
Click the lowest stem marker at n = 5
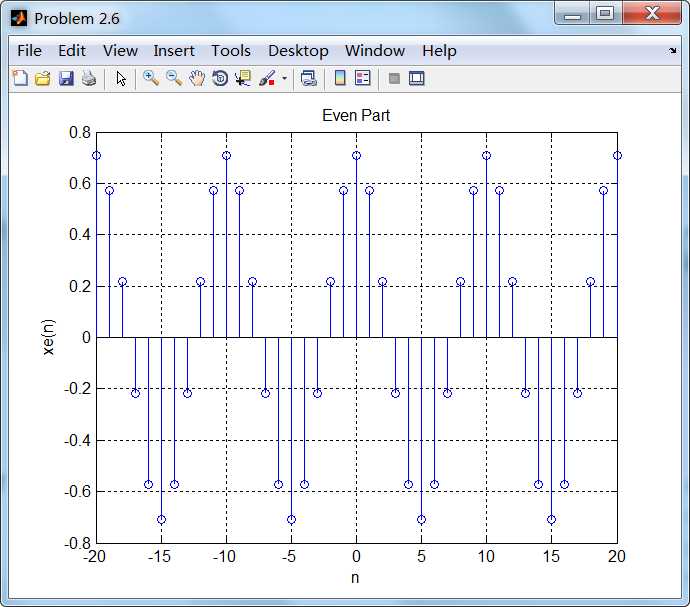coord(421,520)
